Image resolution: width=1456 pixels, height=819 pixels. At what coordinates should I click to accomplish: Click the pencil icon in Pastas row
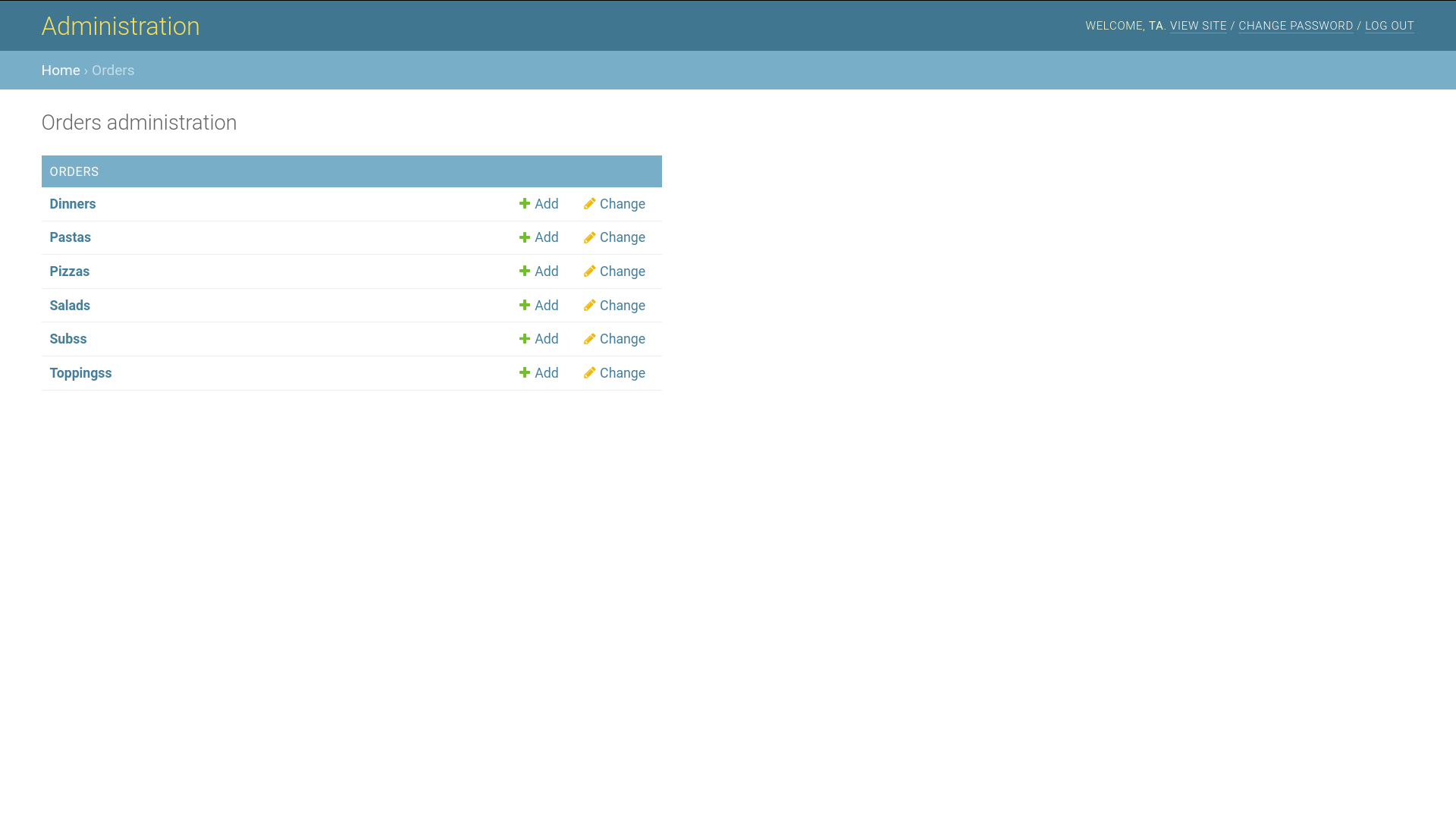(589, 237)
